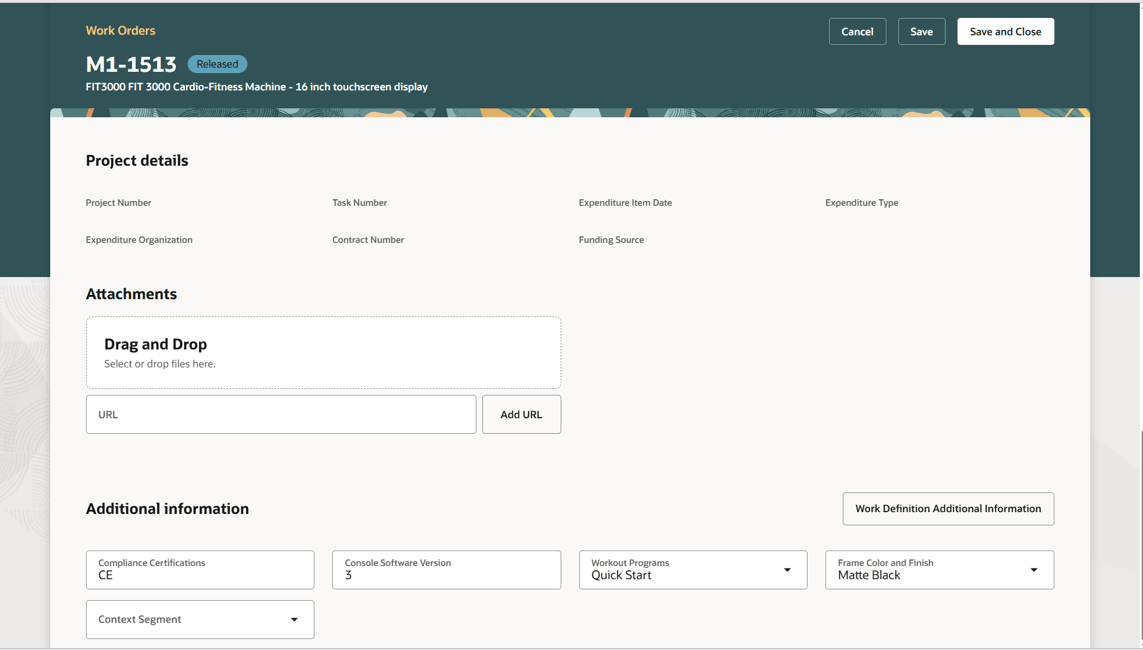The height and width of the screenshot is (650, 1143).
Task: Click the Expenditure Item Date label
Action: 625,203
